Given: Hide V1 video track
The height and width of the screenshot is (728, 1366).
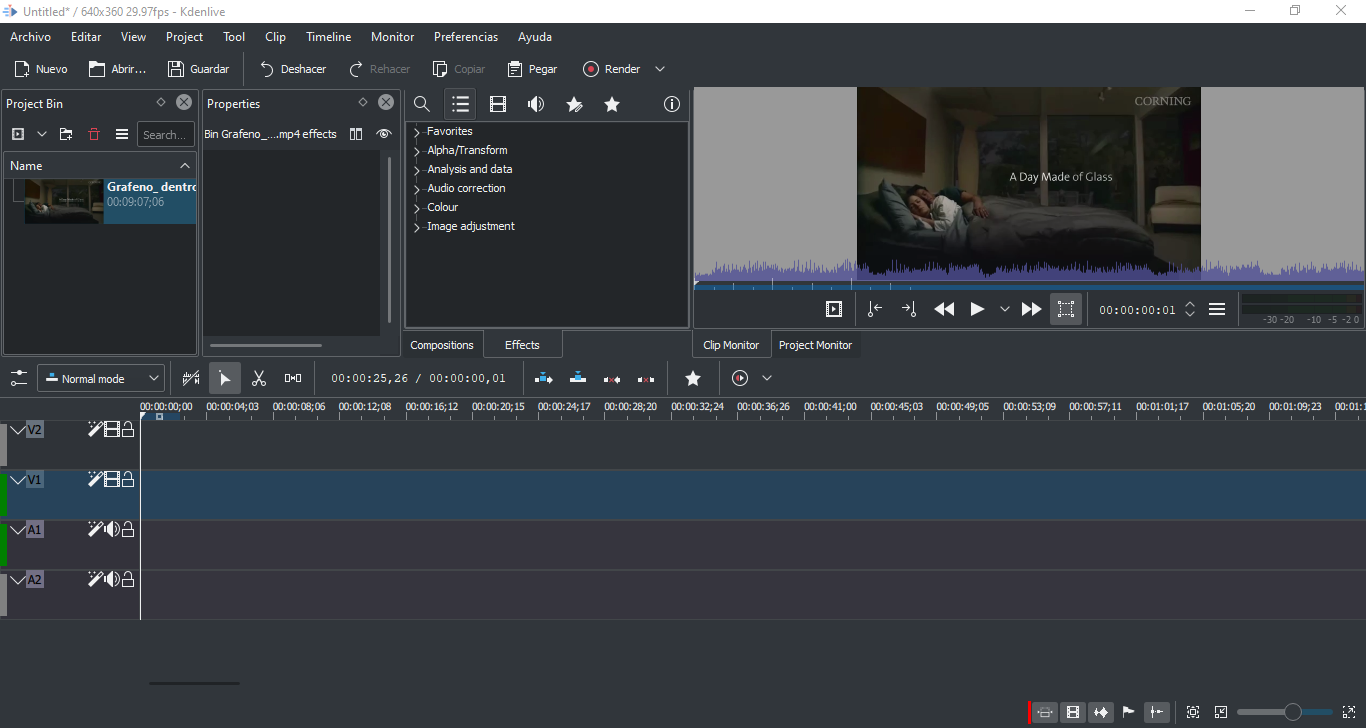Looking at the screenshot, I should [x=112, y=479].
